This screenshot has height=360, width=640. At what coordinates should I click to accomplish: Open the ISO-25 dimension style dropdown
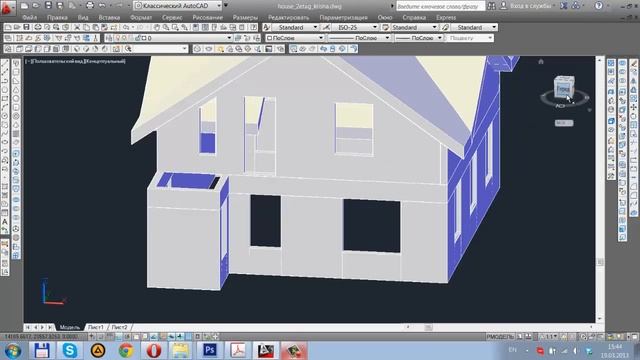[355, 27]
